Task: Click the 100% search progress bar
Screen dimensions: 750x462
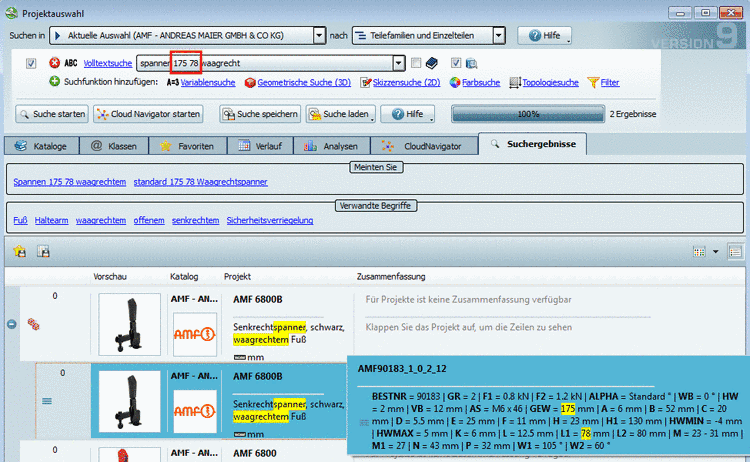Action: pos(528,114)
